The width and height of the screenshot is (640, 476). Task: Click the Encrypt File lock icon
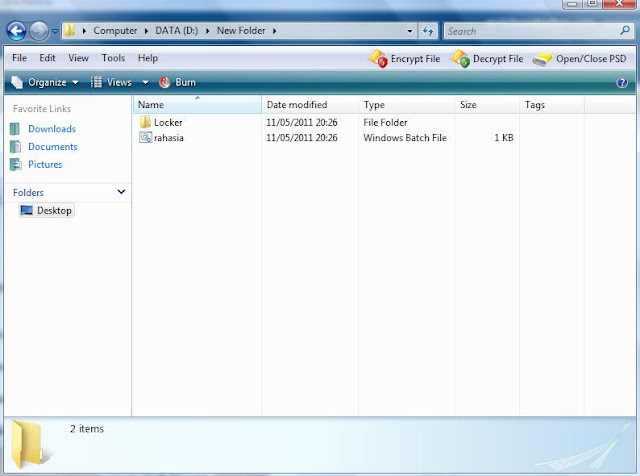click(378, 59)
